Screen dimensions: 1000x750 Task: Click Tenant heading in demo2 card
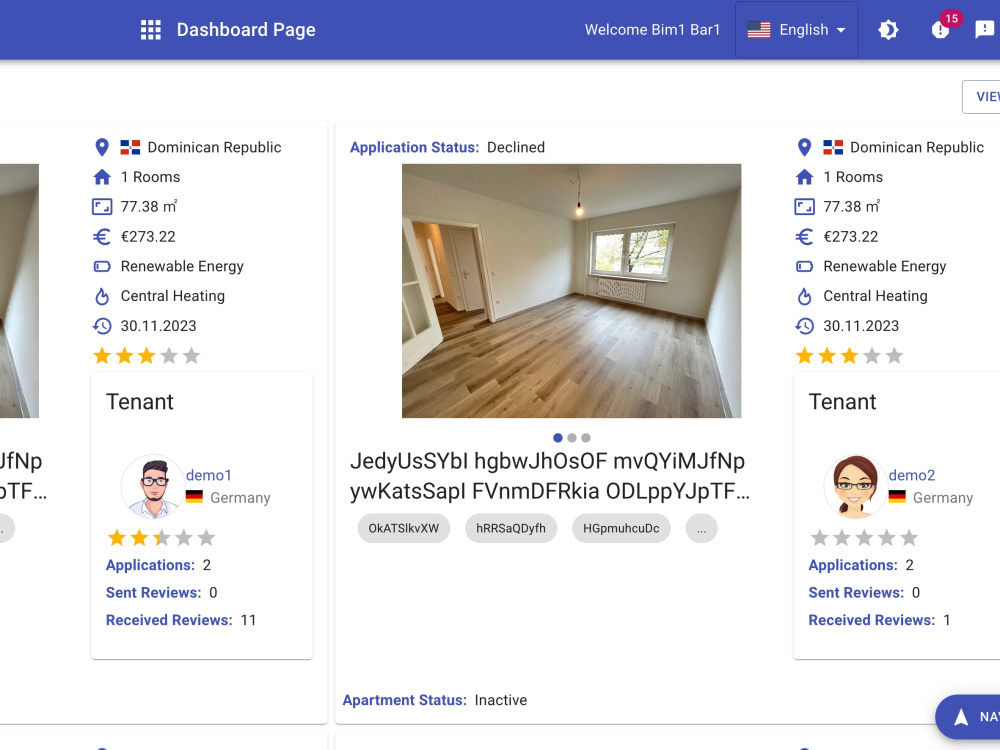842,402
